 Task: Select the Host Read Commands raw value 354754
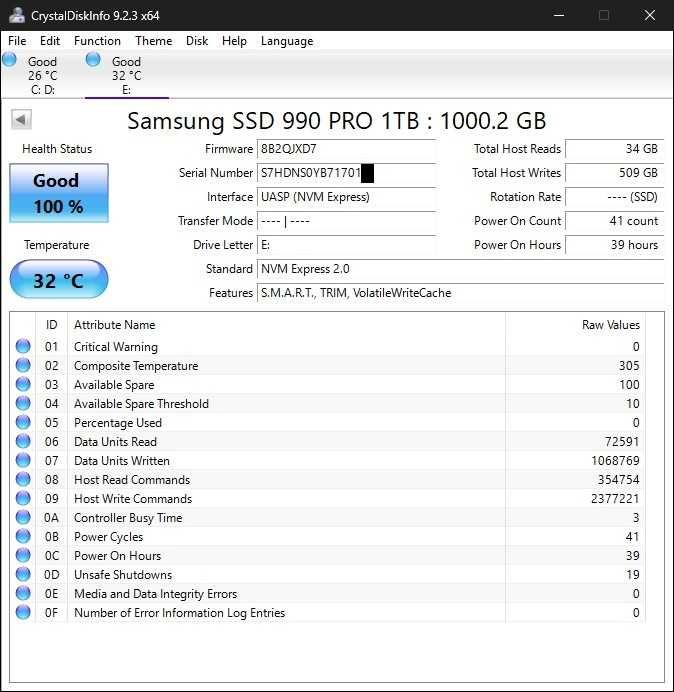[x=618, y=479]
